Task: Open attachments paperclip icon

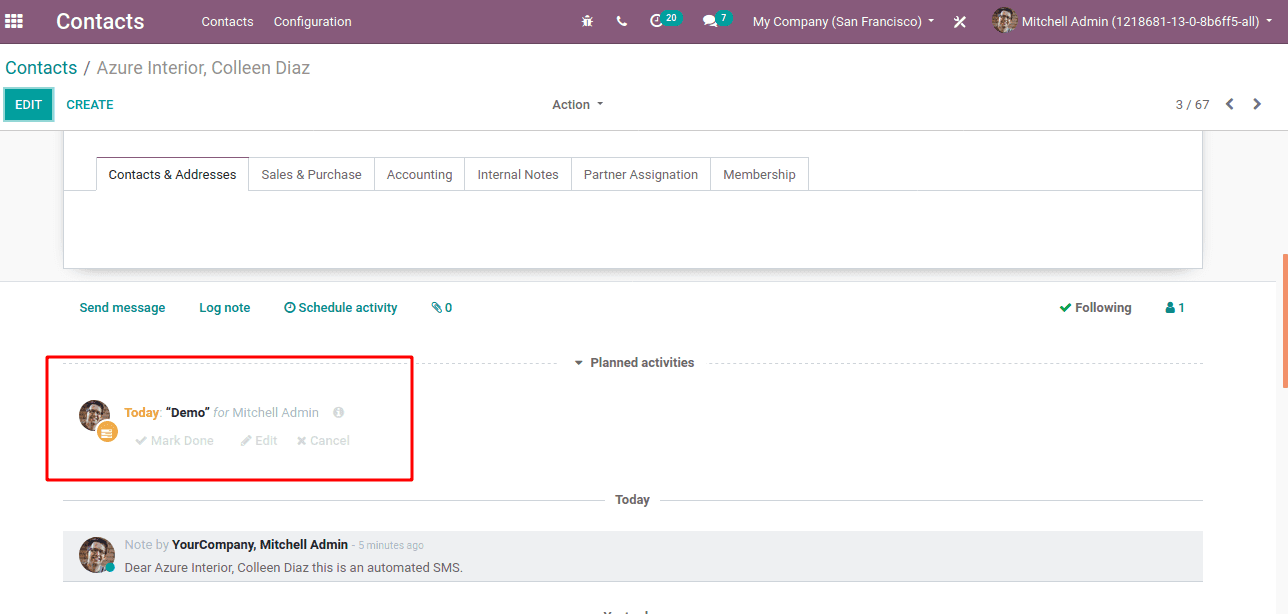Action: point(442,308)
